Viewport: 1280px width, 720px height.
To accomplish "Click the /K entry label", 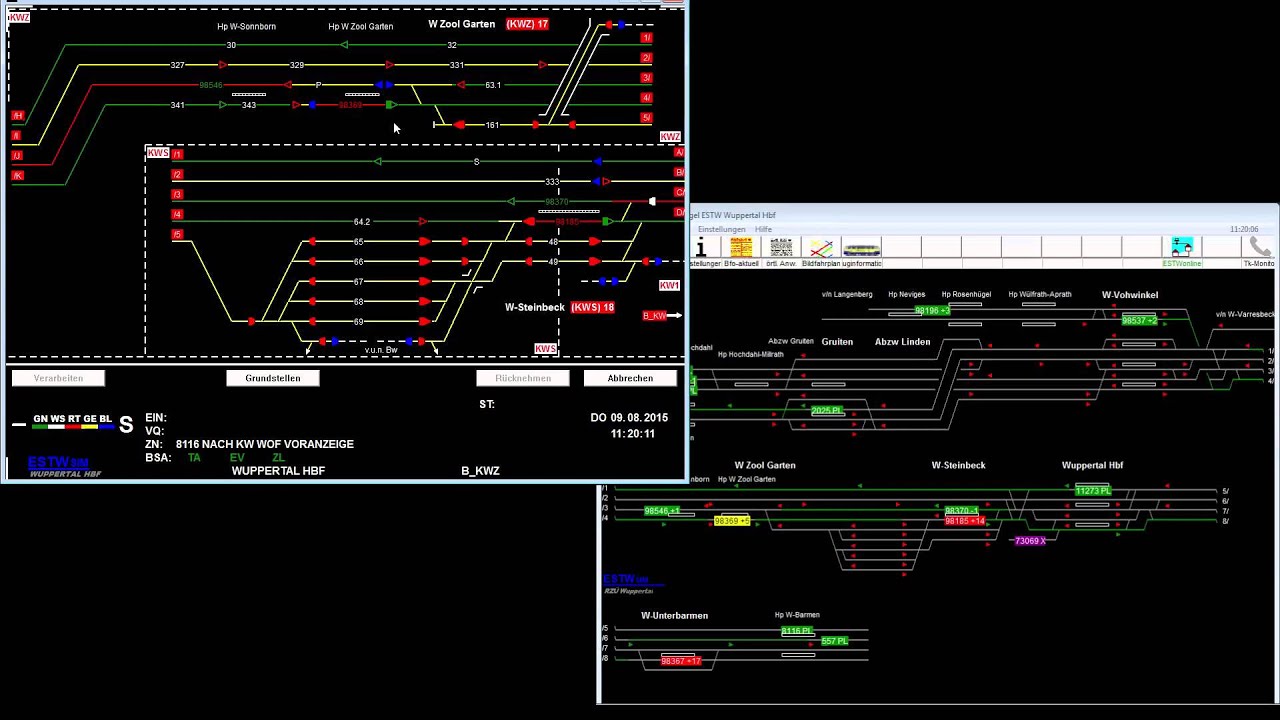I will point(16,176).
